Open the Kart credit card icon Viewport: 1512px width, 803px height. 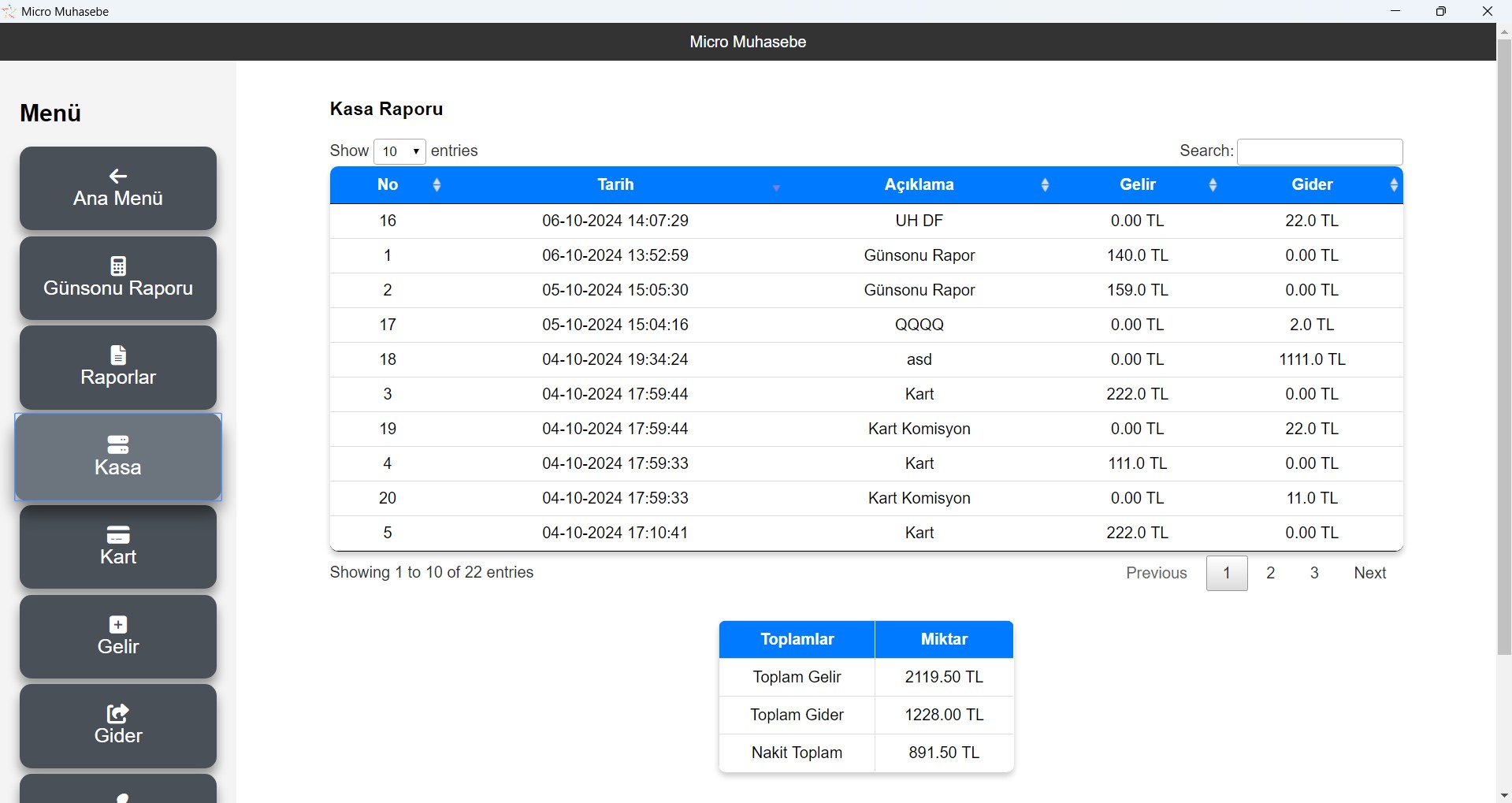(118, 534)
